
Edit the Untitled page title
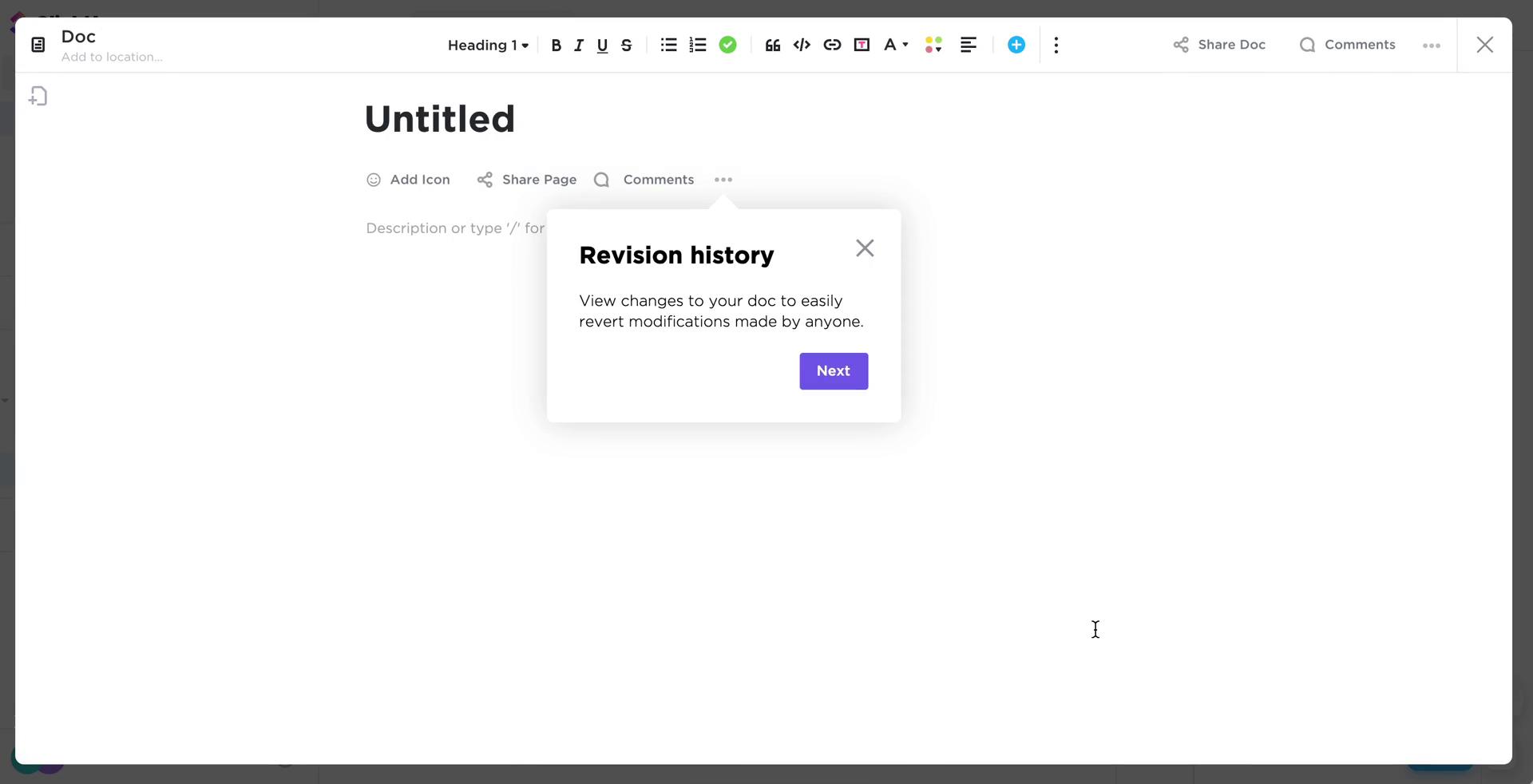tap(440, 119)
